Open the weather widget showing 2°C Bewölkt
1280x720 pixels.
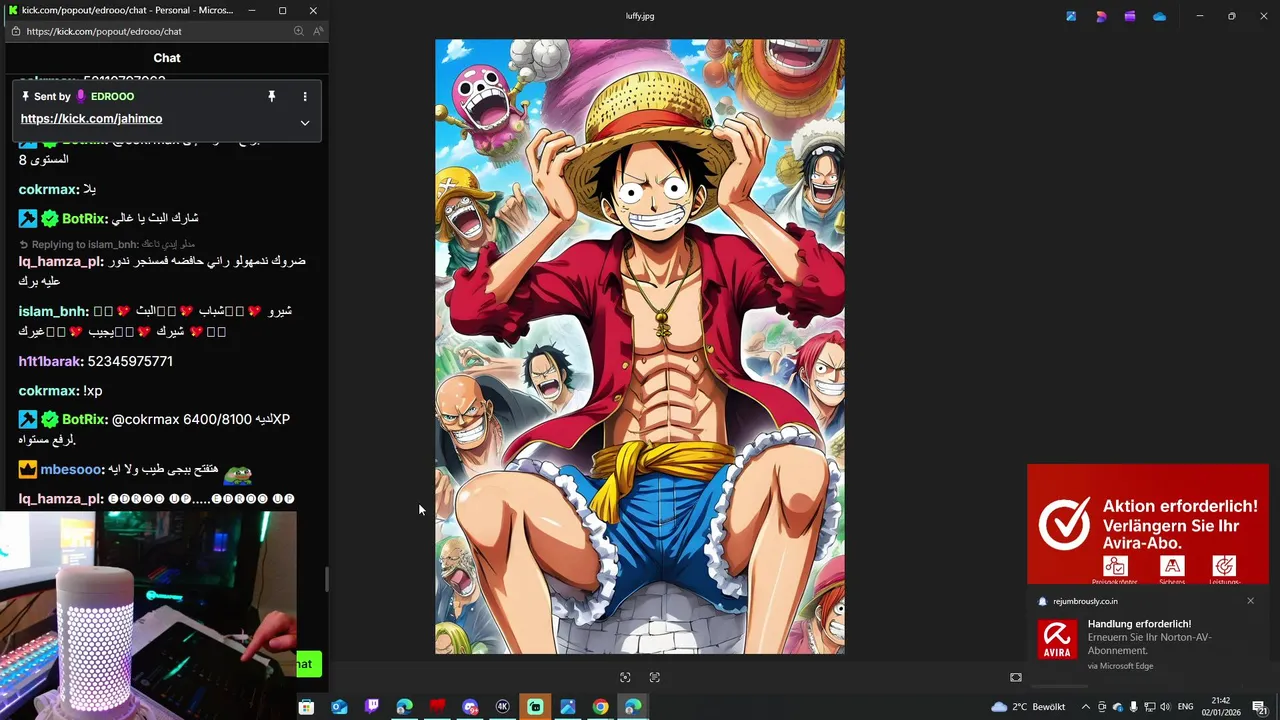[1028, 707]
